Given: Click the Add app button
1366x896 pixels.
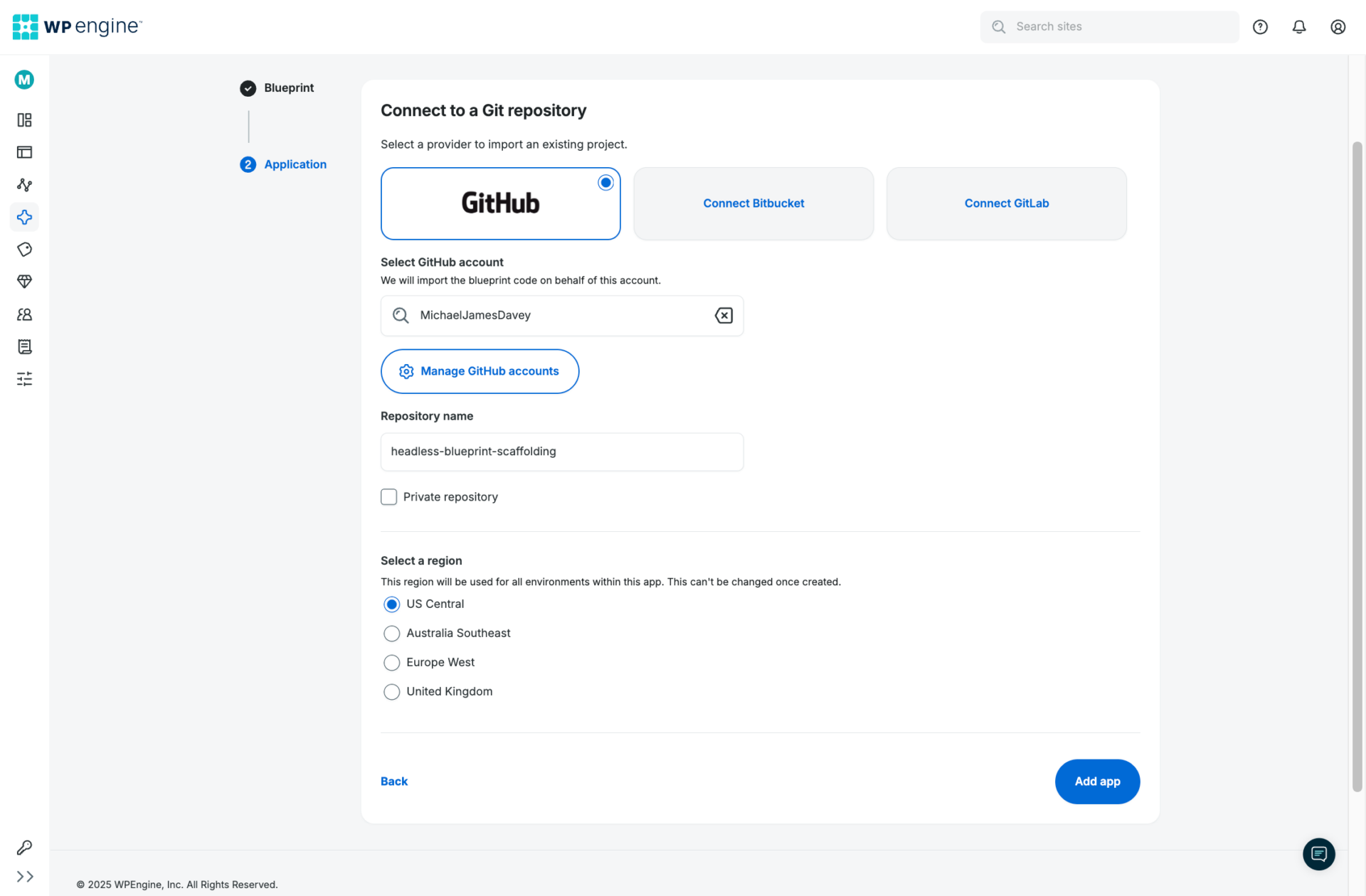Looking at the screenshot, I should click(x=1097, y=781).
